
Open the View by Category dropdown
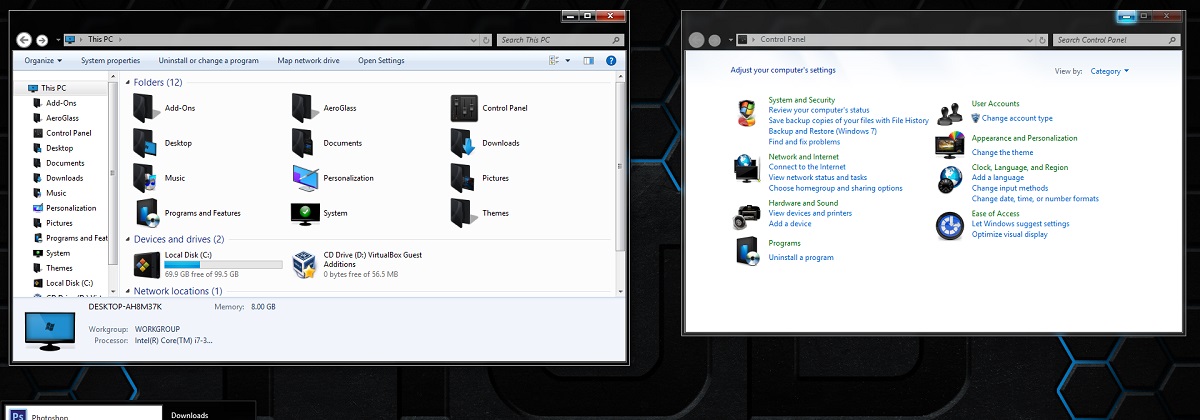coord(1109,71)
